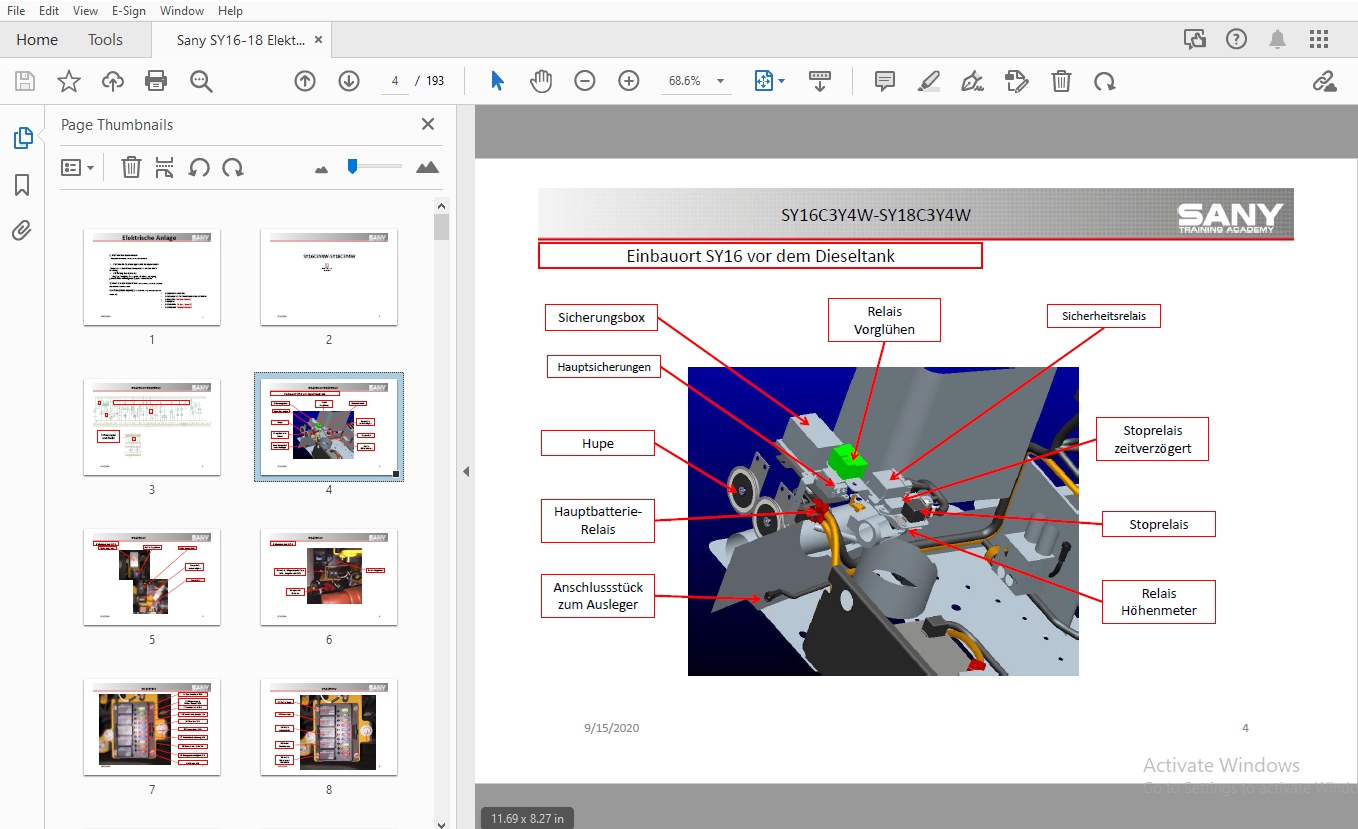Click the fit page tool icon
1358x829 pixels.
pyautogui.click(x=764, y=81)
